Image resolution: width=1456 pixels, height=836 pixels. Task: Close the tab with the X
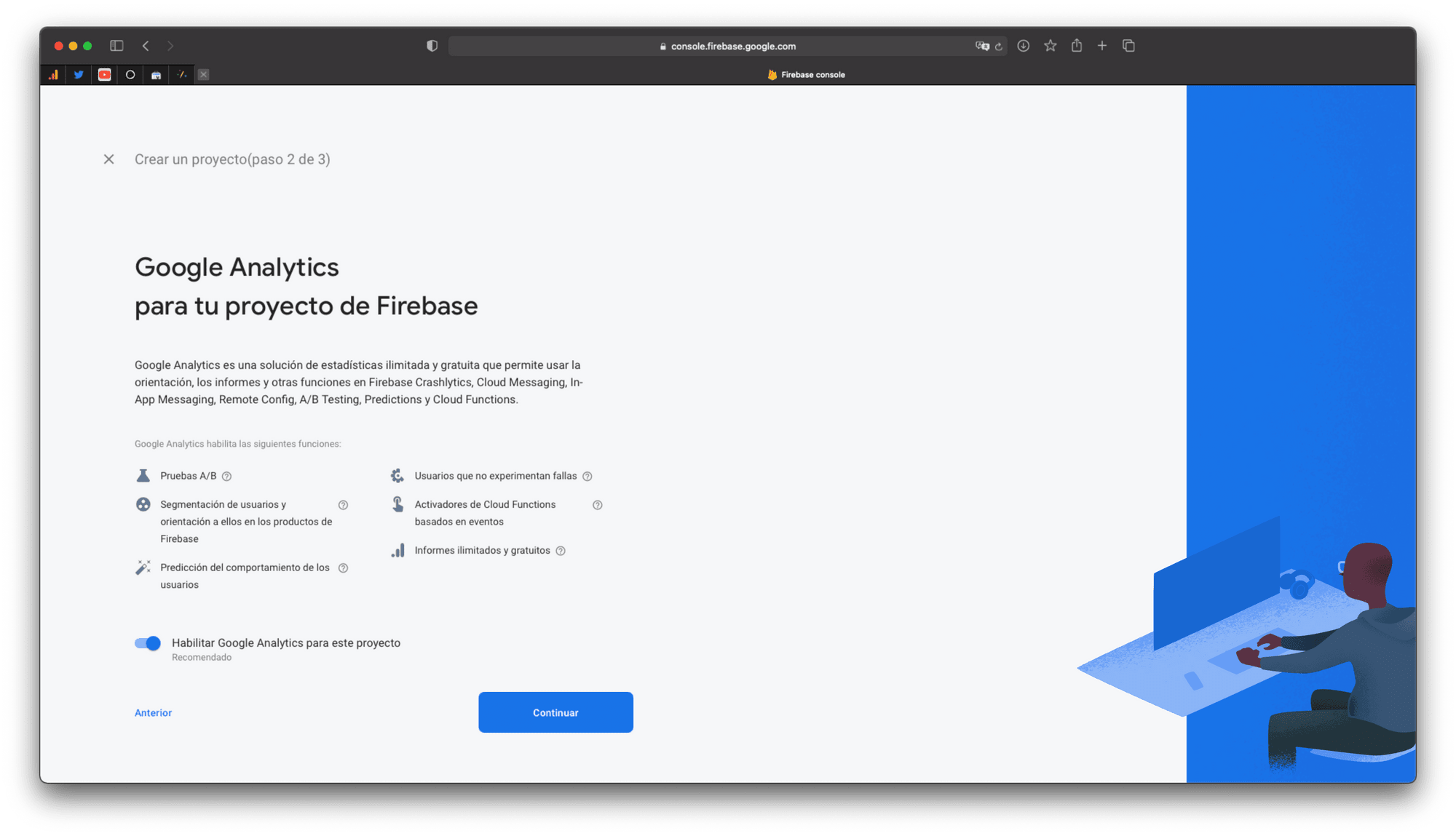click(204, 74)
